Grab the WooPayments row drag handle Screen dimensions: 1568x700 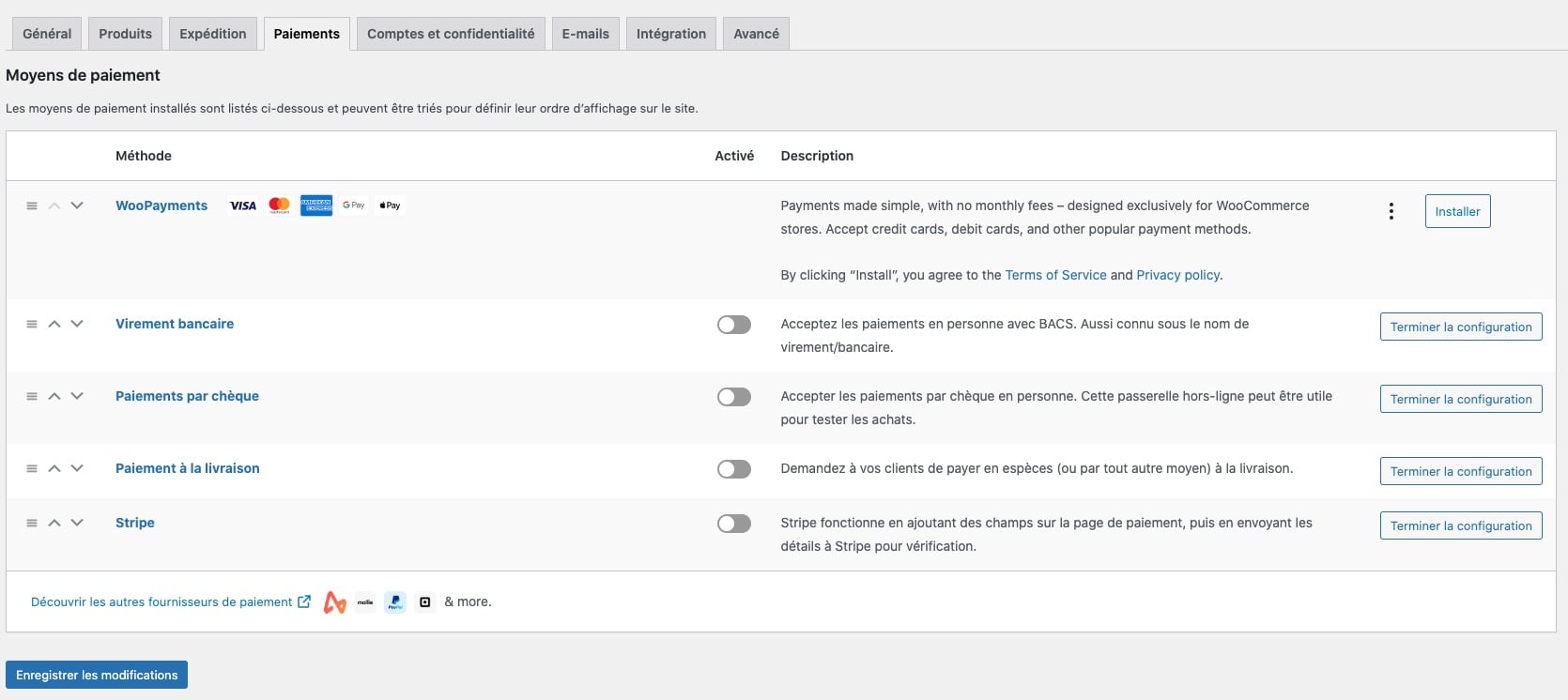coord(32,205)
